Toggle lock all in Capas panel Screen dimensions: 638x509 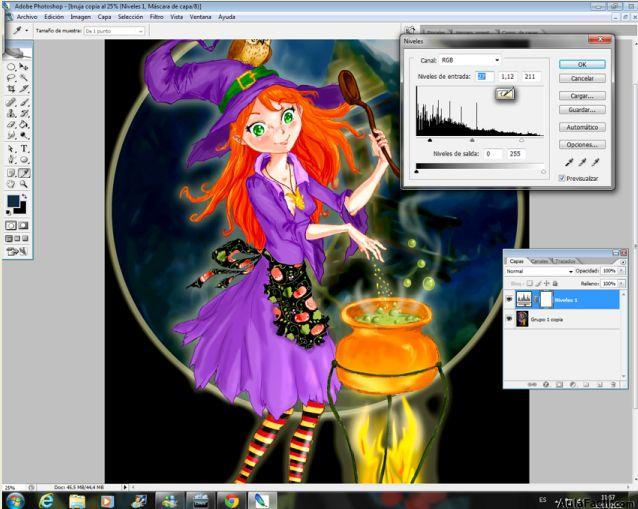[555, 283]
